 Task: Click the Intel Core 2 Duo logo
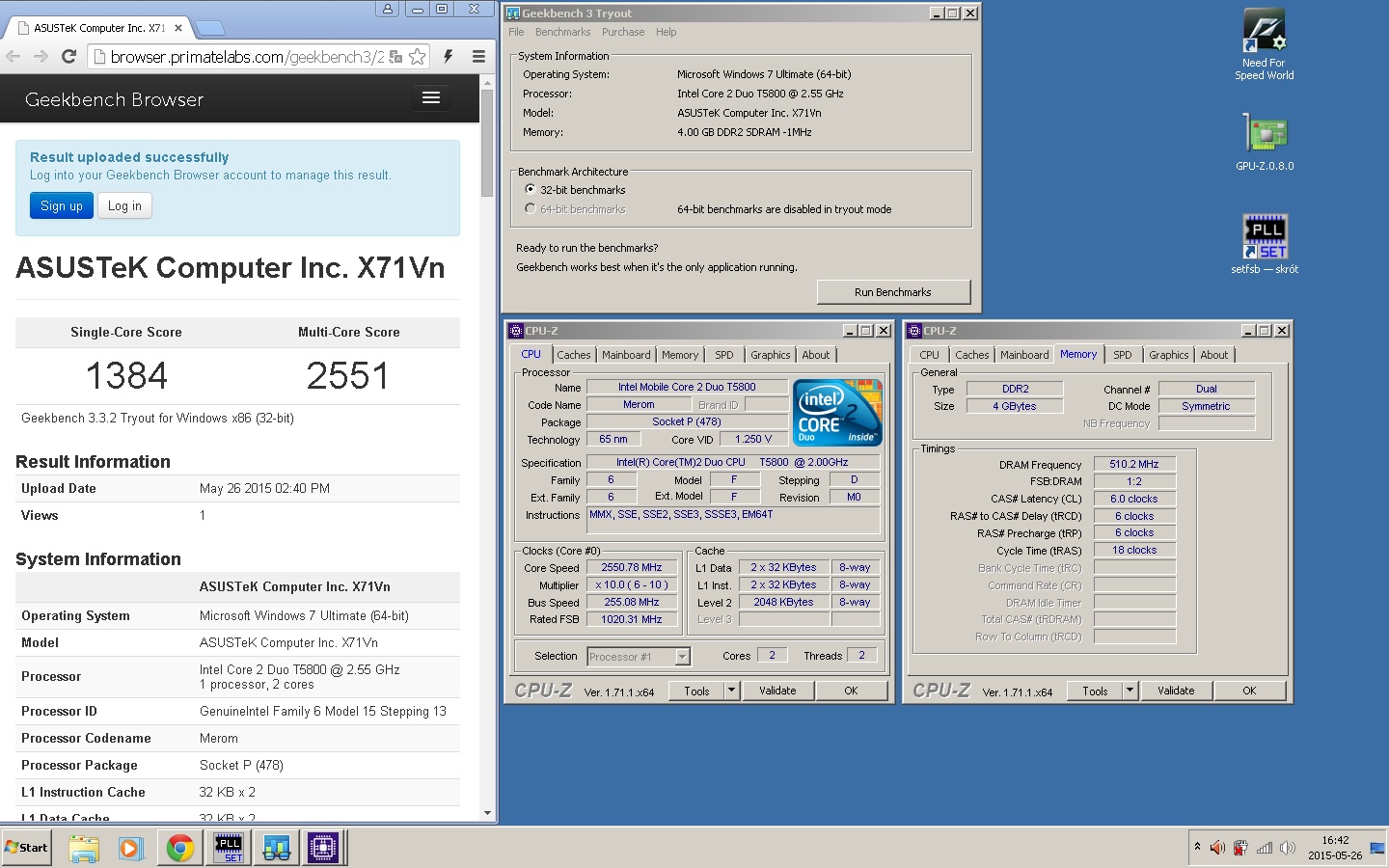tap(837, 412)
